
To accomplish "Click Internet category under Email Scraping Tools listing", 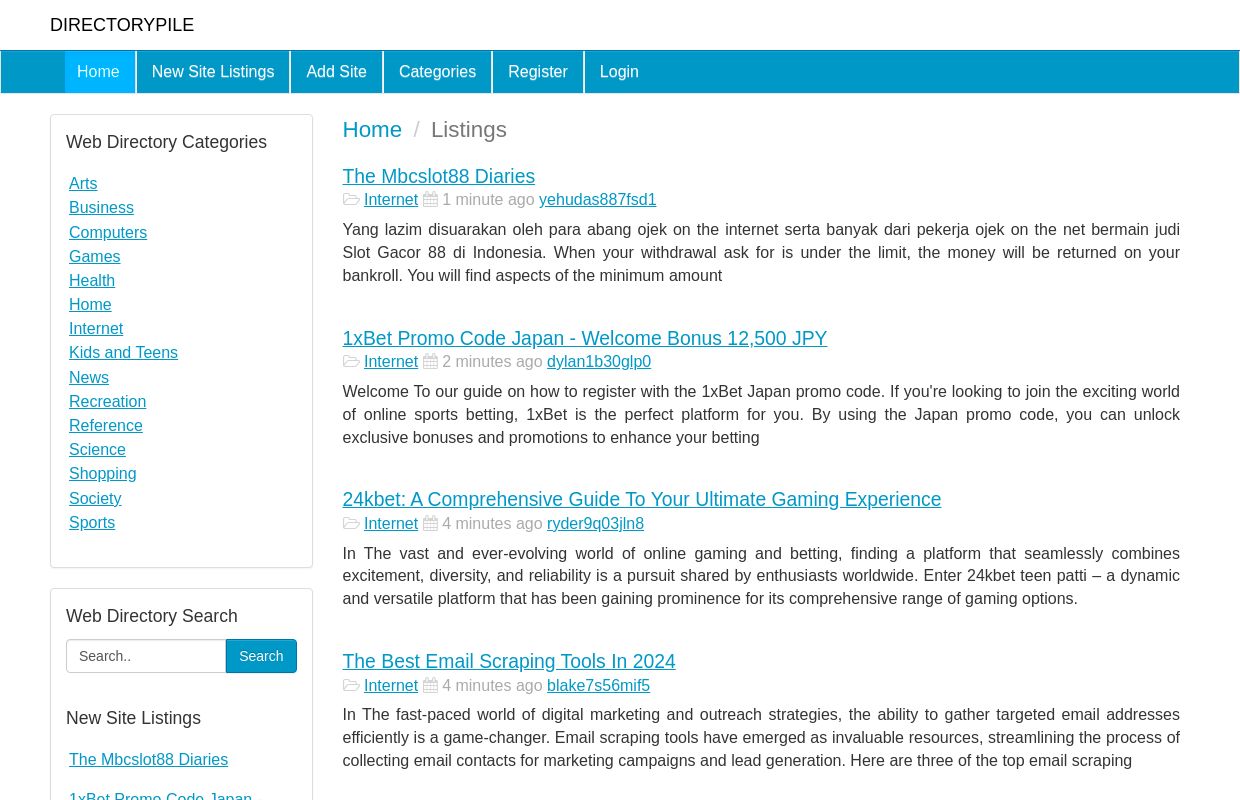I will tap(391, 686).
